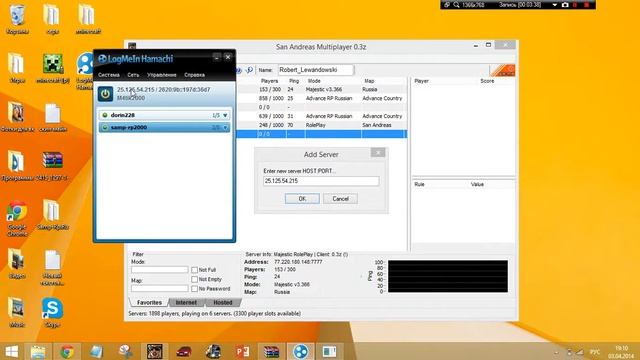Expand the dorin228 network arrow
Screen dimensions: 640x360
(225, 116)
